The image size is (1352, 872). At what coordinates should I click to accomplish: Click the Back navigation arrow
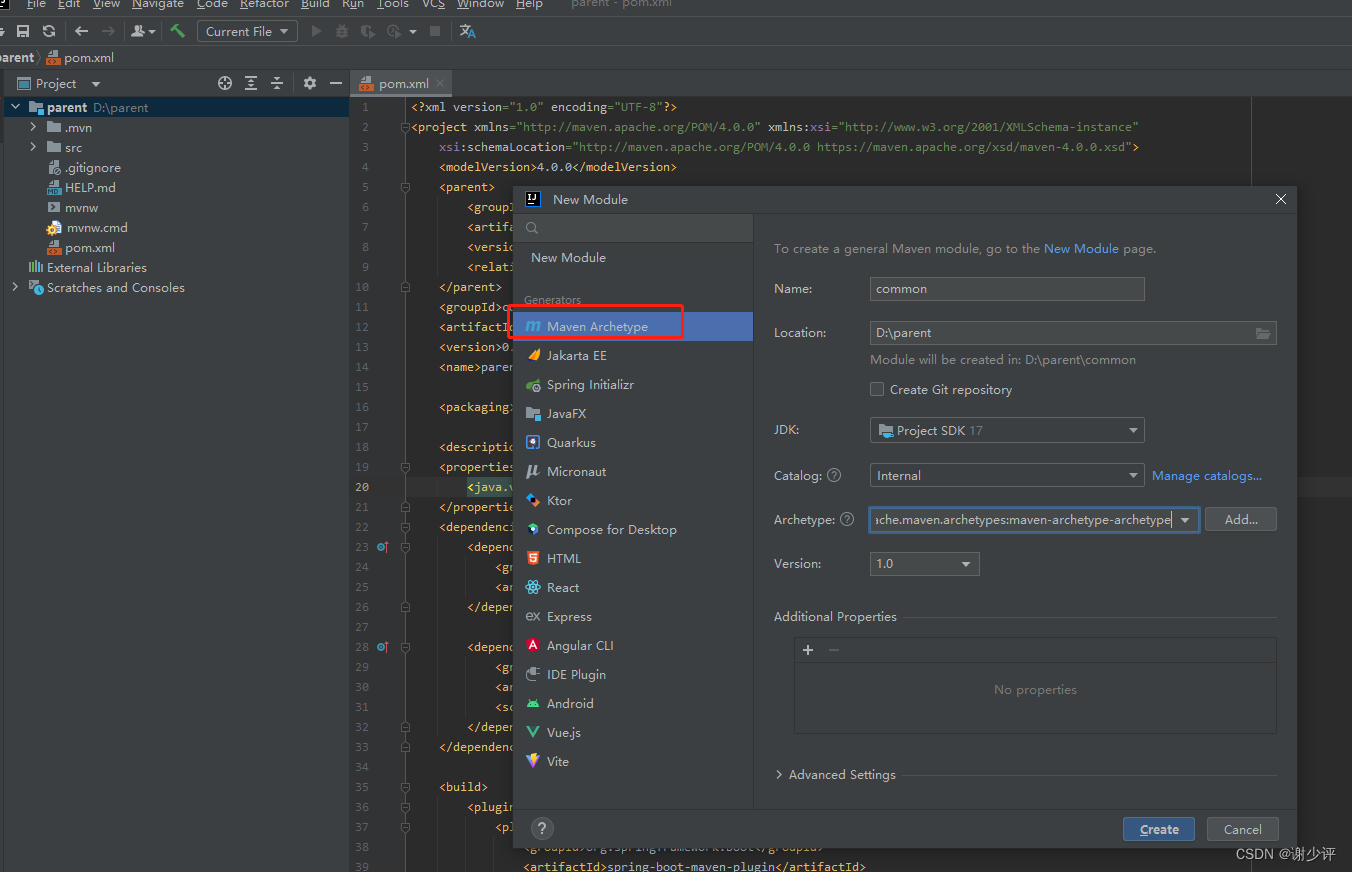click(82, 32)
